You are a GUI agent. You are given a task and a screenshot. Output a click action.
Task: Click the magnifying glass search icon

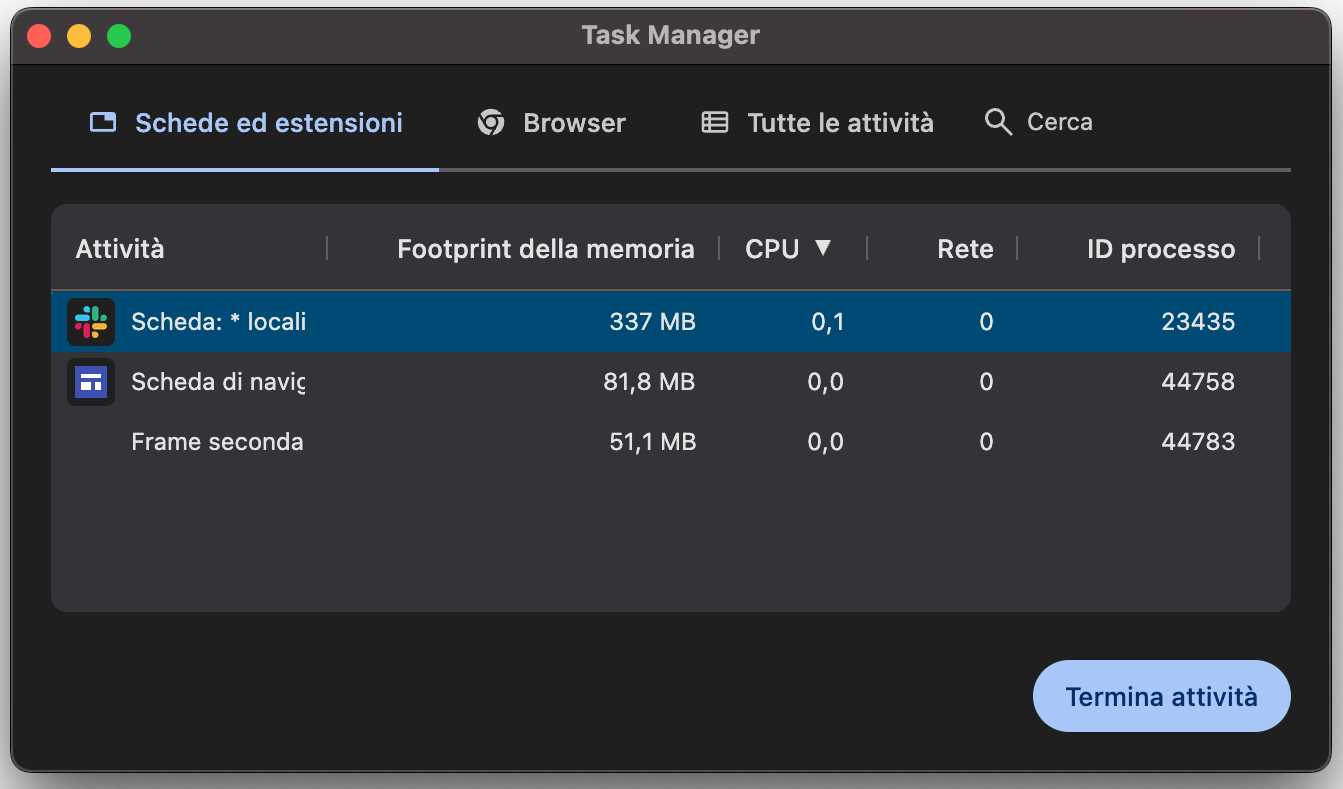998,121
